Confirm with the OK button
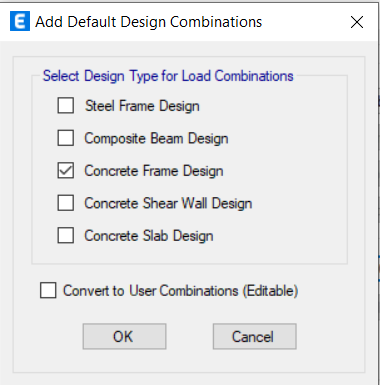 (x=124, y=336)
